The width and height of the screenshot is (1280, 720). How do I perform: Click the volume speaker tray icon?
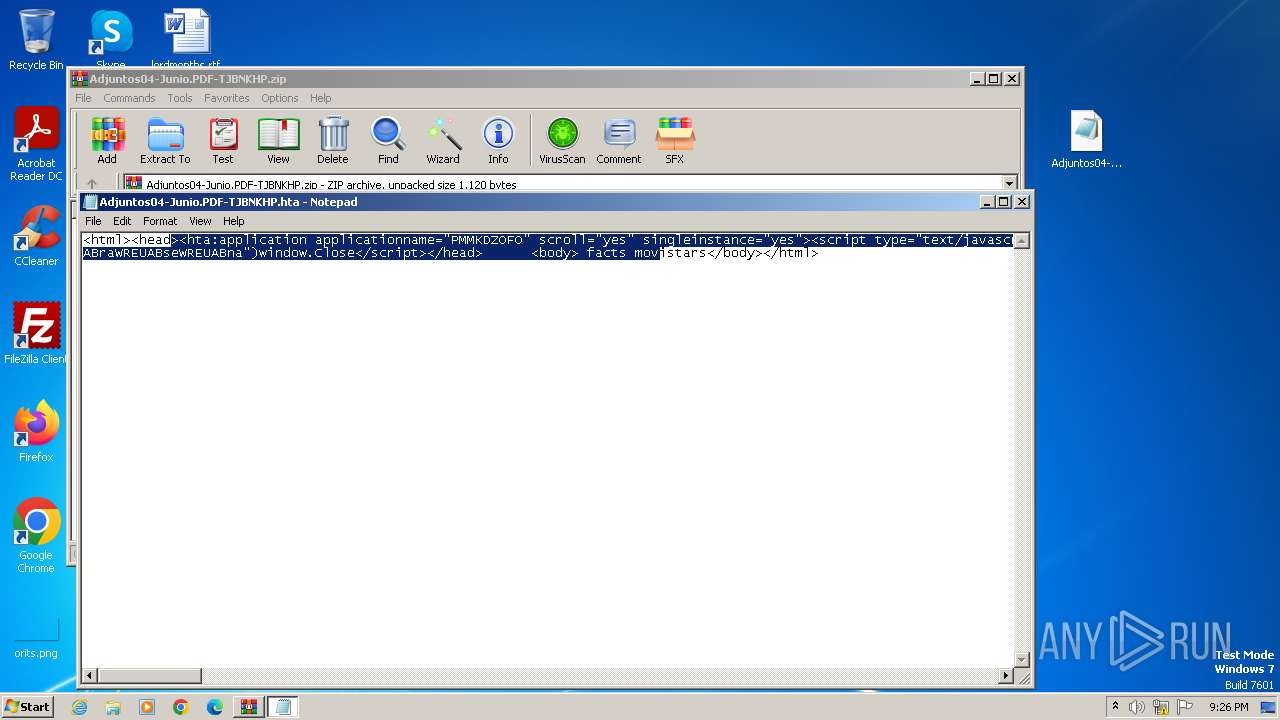tap(1137, 707)
